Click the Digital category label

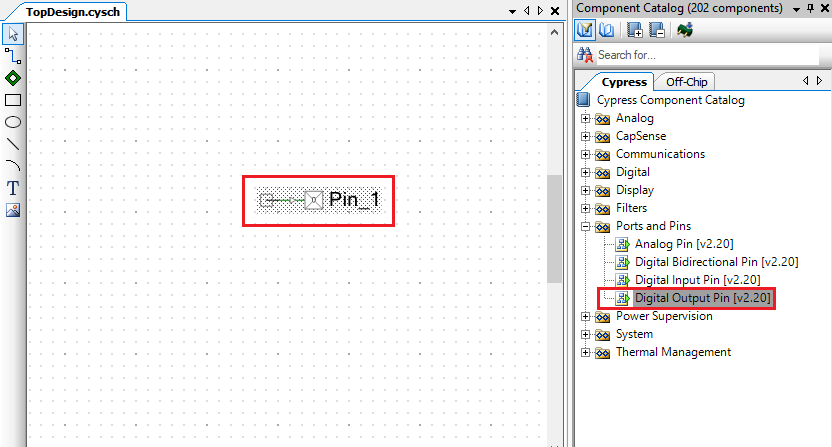coord(632,172)
